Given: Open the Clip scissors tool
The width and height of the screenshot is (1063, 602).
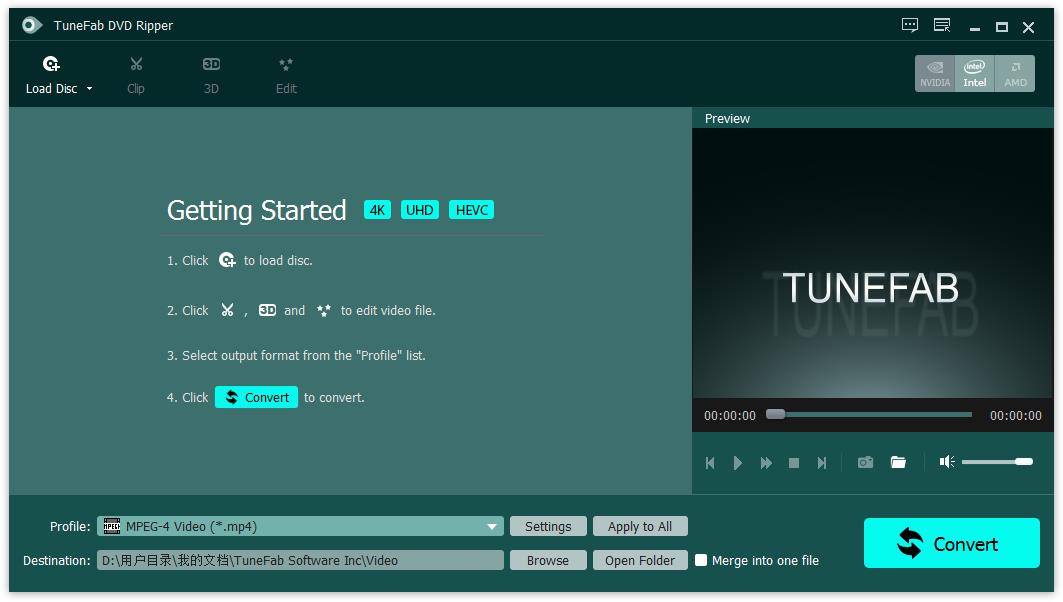Looking at the screenshot, I should [136, 75].
